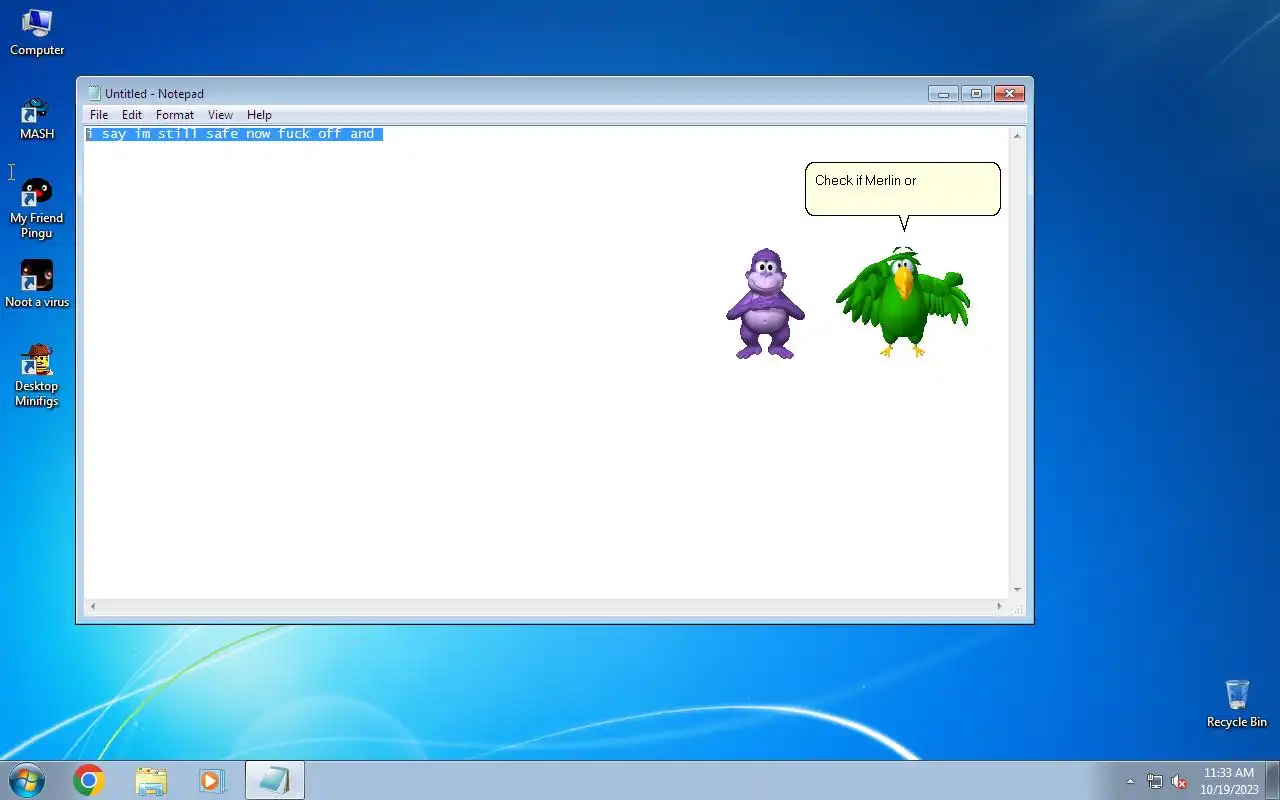Open Windows Explorer from the taskbar
Screen dimensions: 1280x800
151,780
